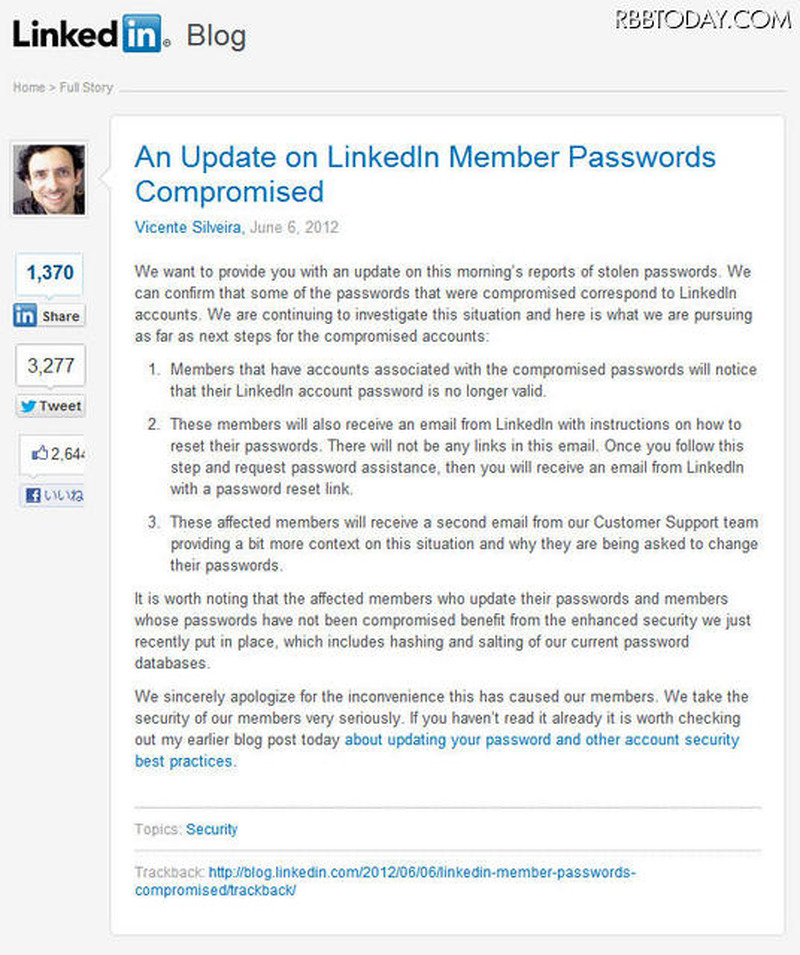Open the author's profile photo
Screen dimensions: 800x955
click(49, 180)
